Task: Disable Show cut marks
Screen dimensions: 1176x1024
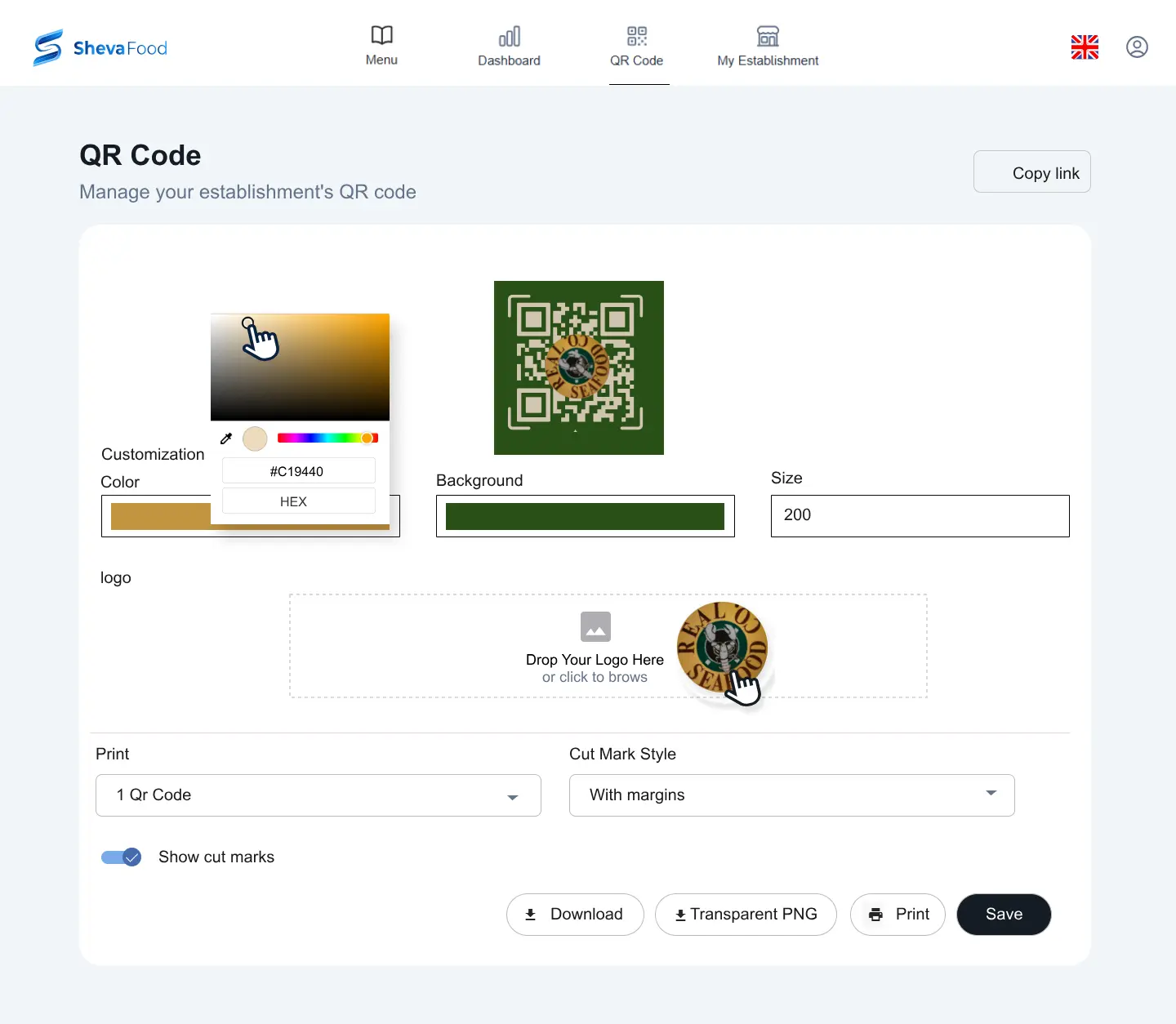Action: point(121,857)
